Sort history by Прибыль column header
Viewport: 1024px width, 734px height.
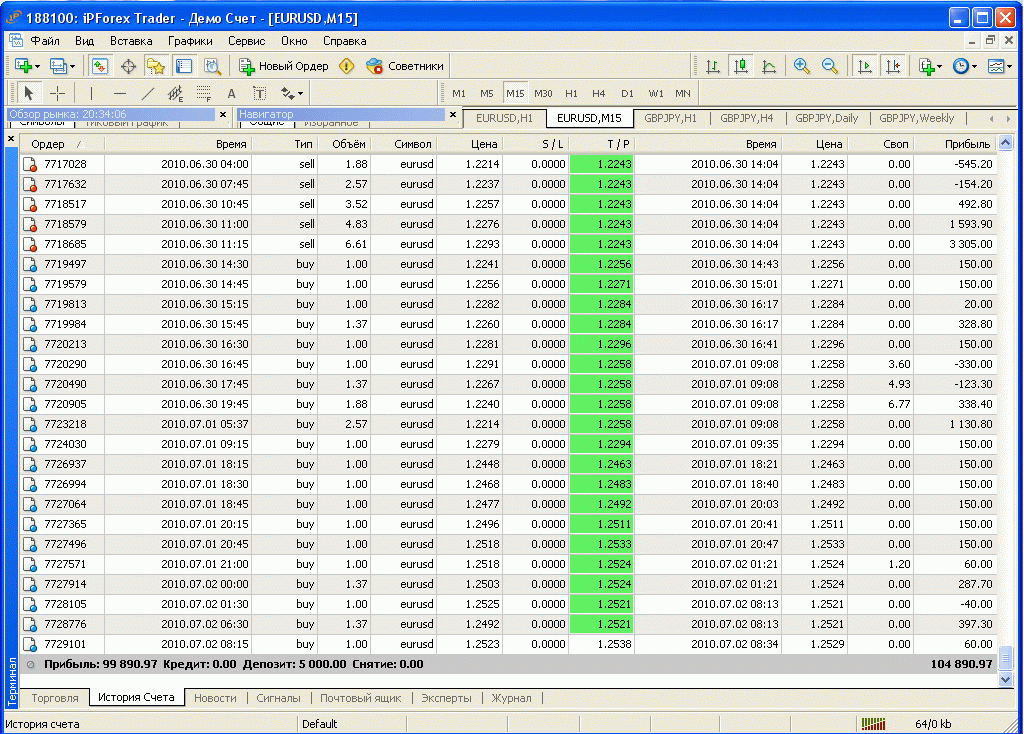(967, 144)
